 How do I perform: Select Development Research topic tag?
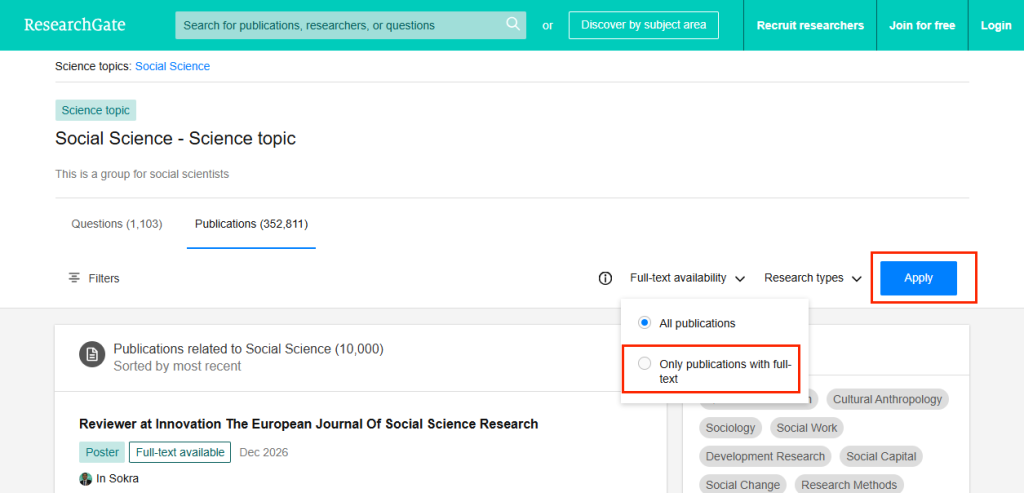765,456
